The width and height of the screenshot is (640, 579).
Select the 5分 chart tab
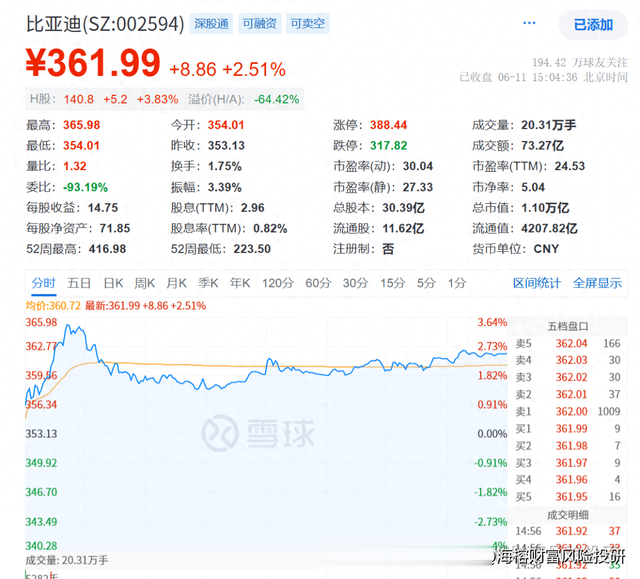(x=426, y=283)
